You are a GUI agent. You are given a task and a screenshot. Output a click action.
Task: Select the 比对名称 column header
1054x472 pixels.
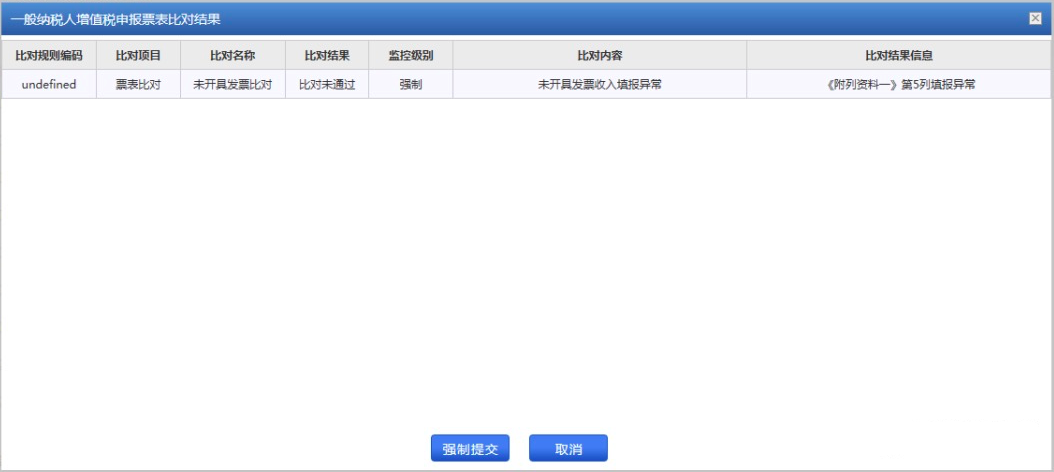click(233, 55)
